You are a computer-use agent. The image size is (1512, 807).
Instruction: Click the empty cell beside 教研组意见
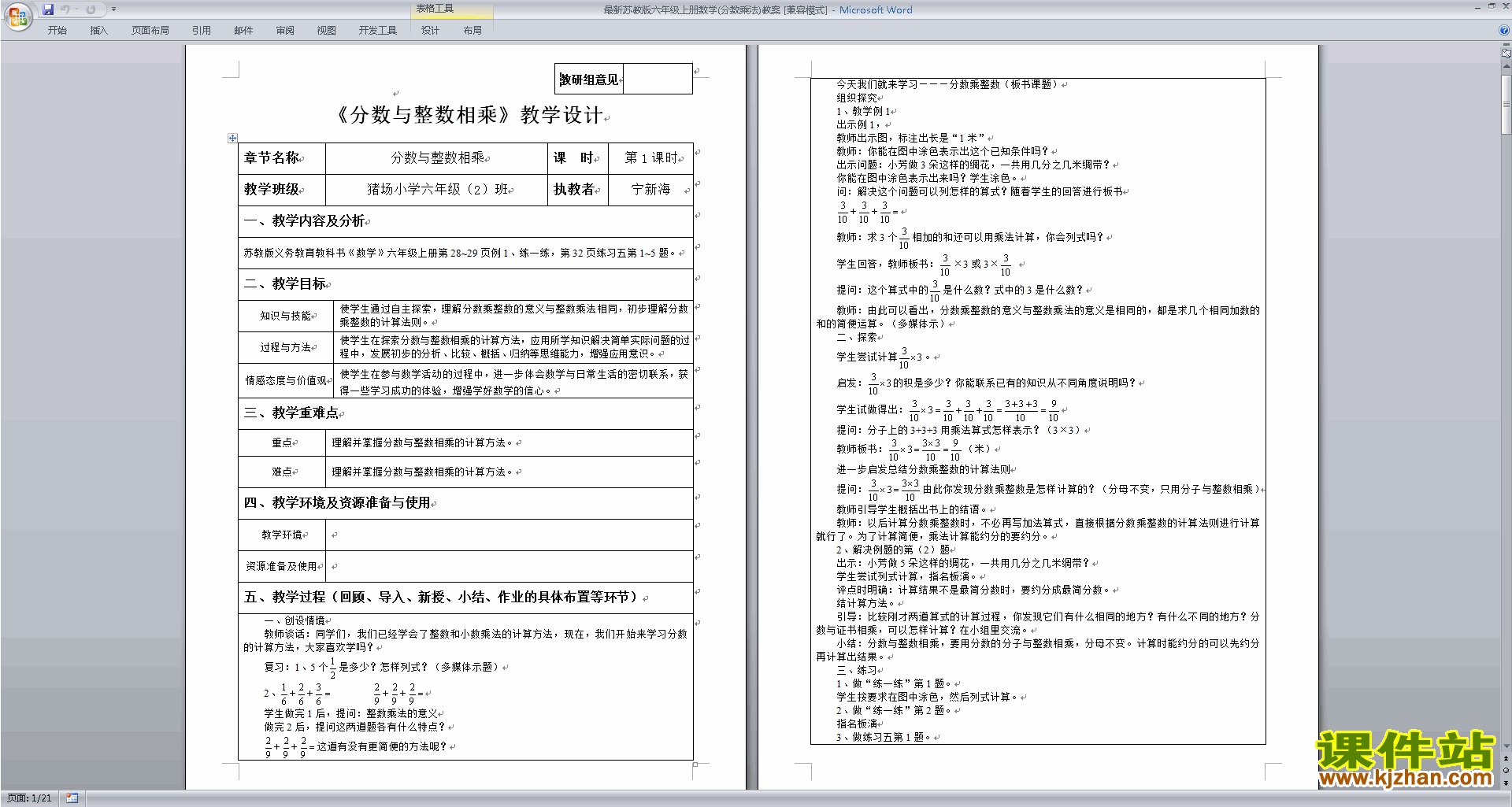click(x=658, y=80)
